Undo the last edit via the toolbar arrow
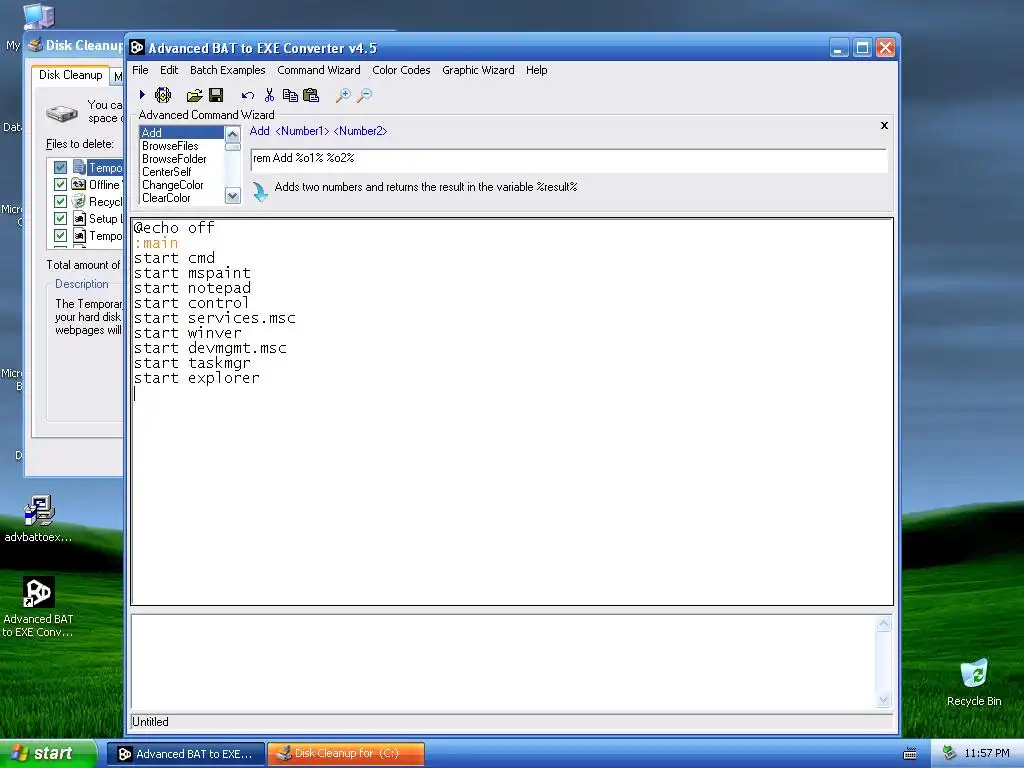This screenshot has width=1024, height=768. click(248, 95)
